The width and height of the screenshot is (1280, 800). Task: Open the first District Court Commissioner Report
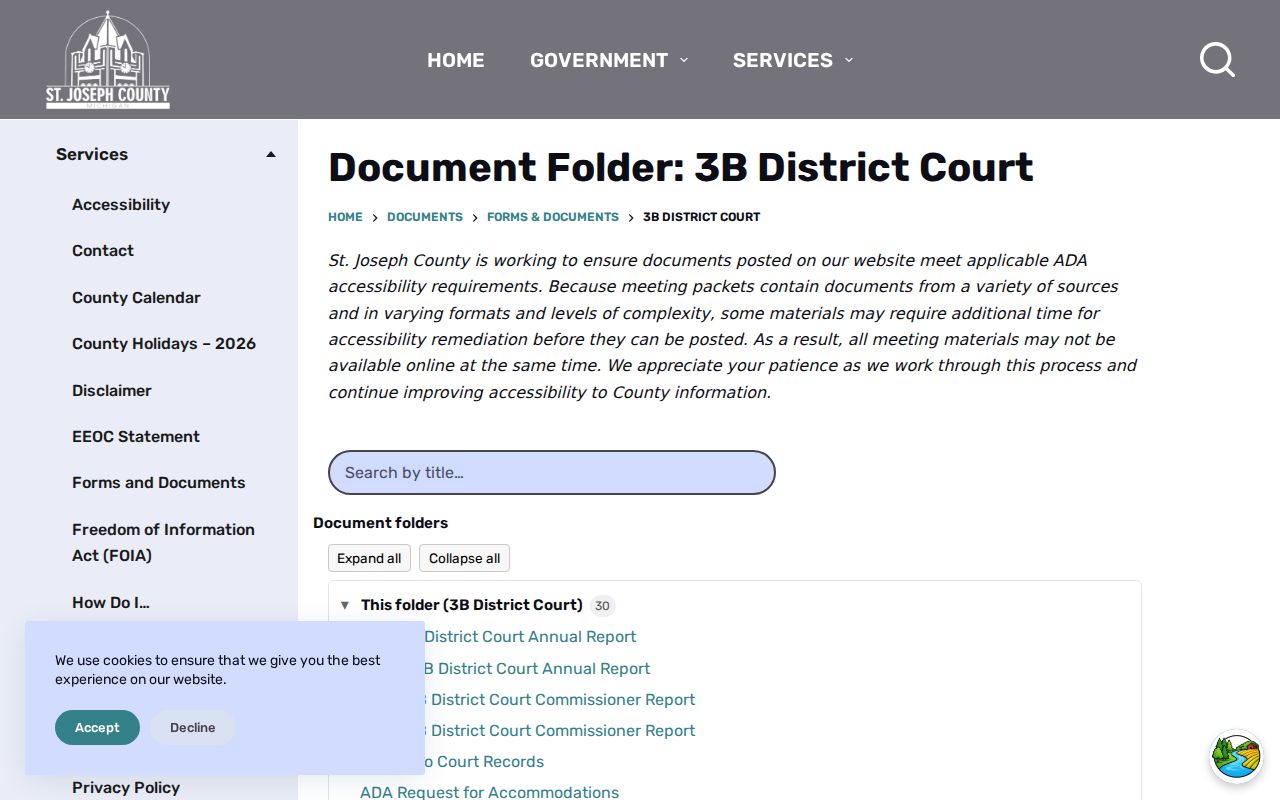tap(560, 700)
